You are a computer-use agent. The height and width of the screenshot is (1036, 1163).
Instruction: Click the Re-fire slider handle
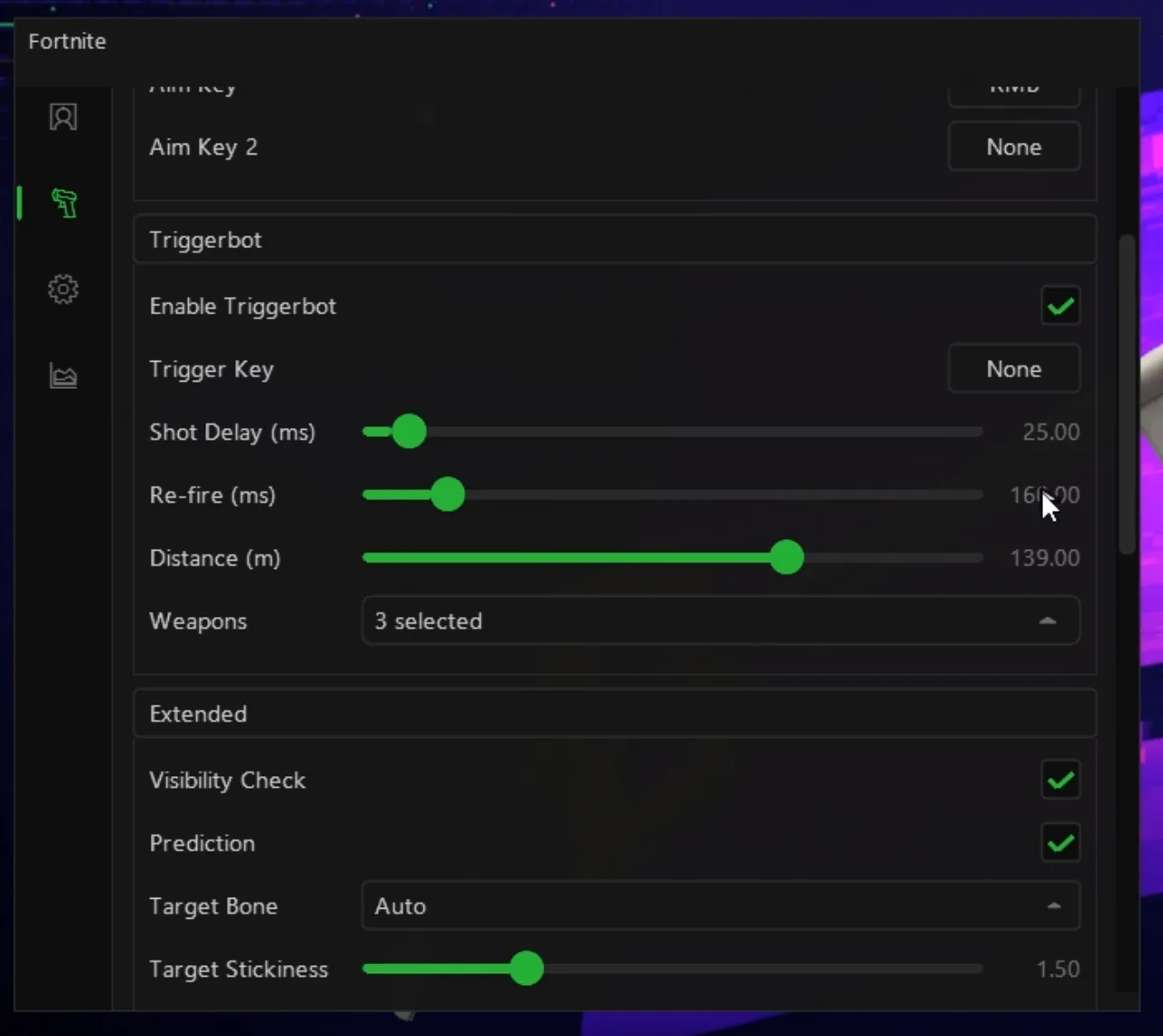447,495
